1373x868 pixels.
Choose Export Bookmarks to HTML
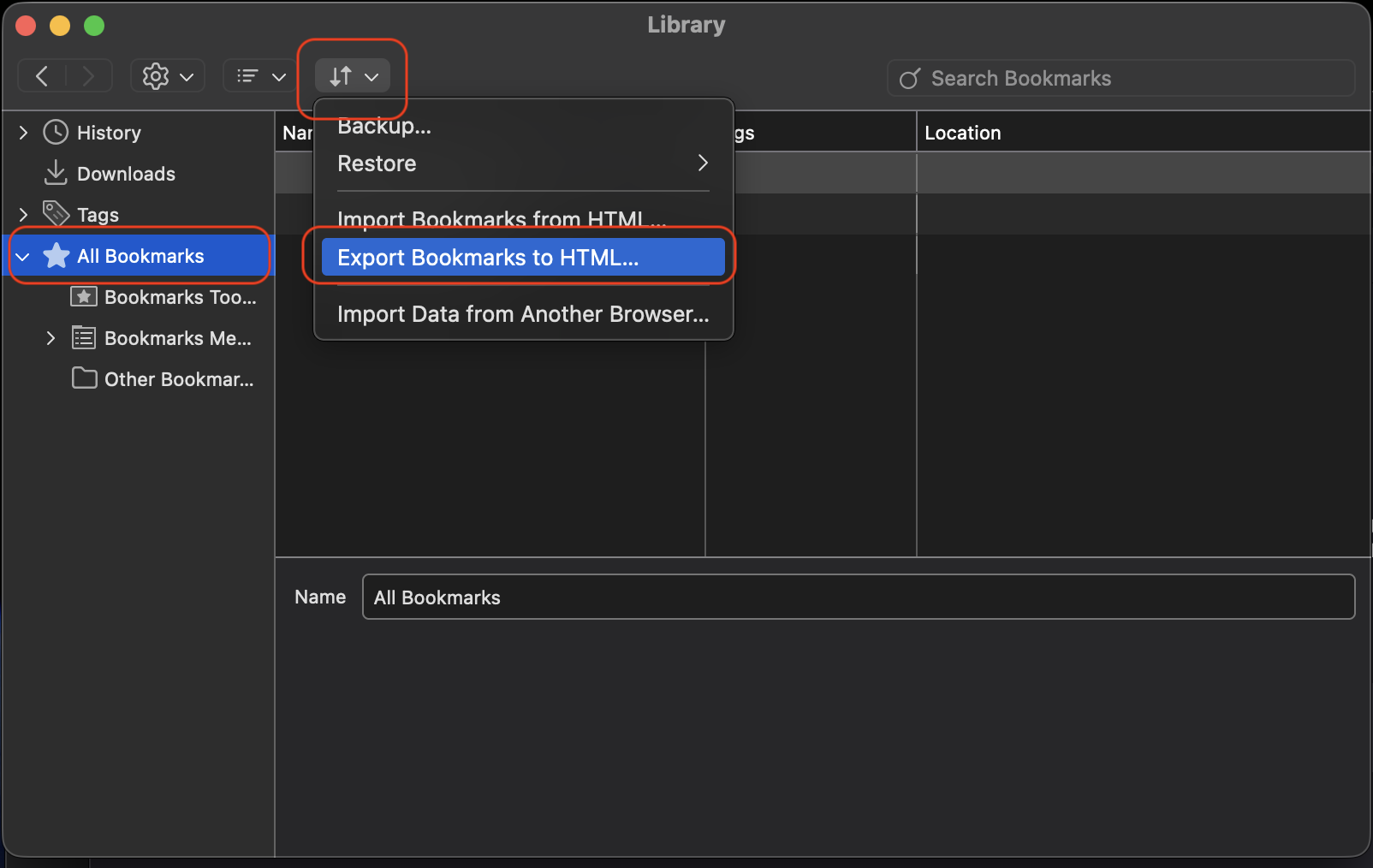coord(522,257)
